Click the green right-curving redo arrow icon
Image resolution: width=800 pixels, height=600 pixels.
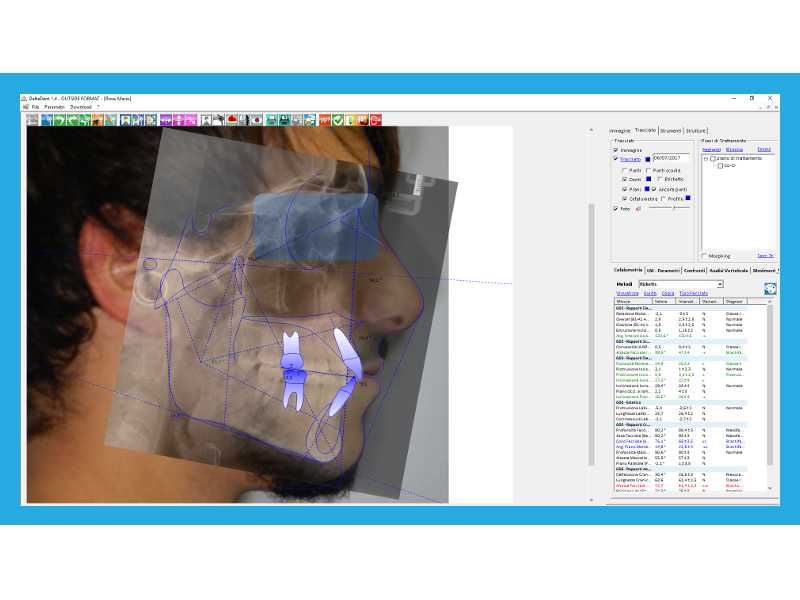click(x=72, y=120)
